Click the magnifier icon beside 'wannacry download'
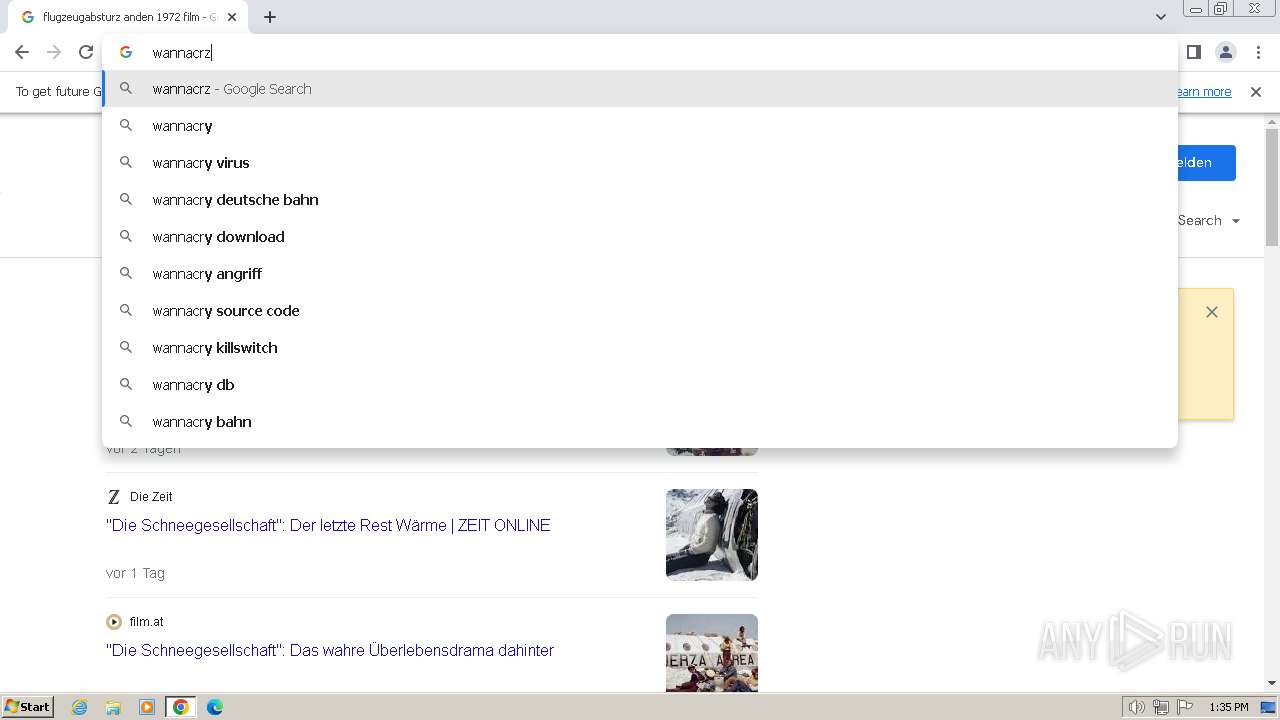1280x720 pixels. tap(126, 236)
